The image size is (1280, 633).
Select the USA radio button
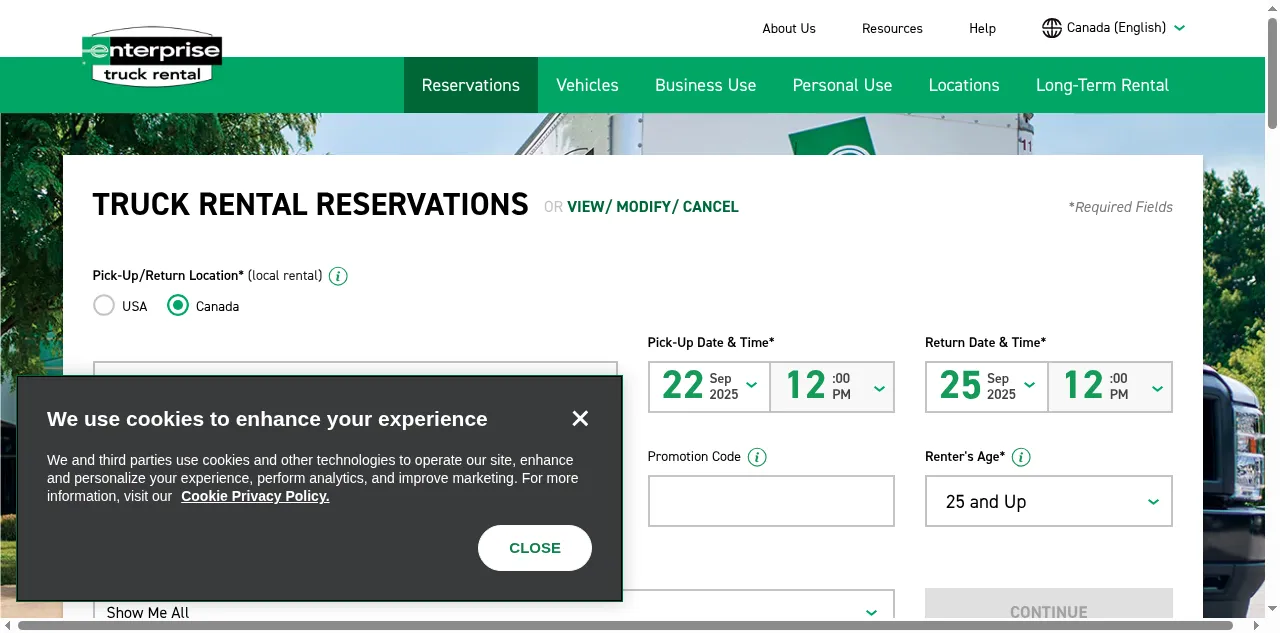[x=104, y=306]
